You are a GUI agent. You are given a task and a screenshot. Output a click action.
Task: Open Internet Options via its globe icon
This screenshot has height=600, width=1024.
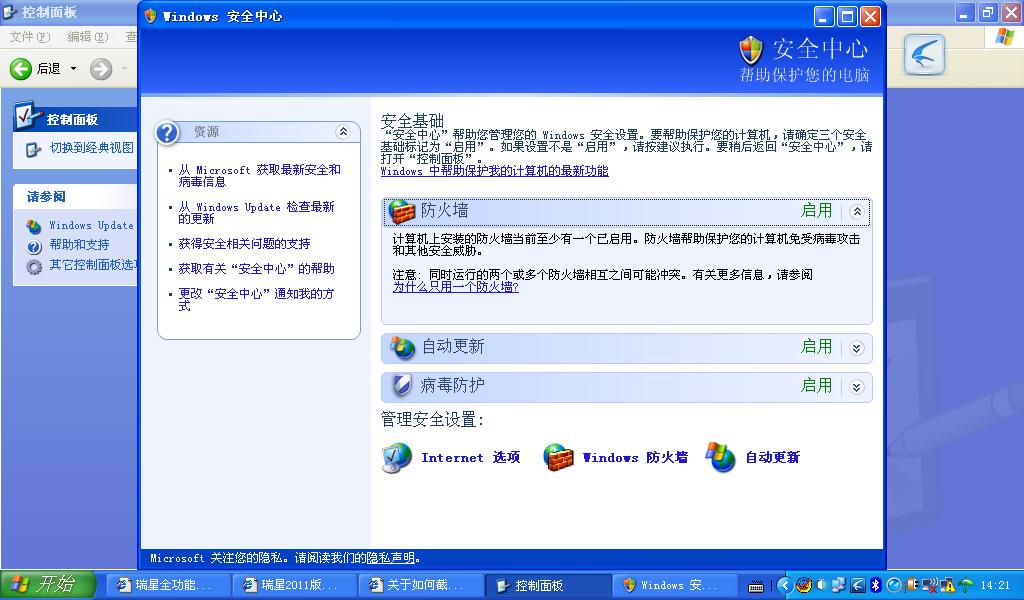(396, 457)
